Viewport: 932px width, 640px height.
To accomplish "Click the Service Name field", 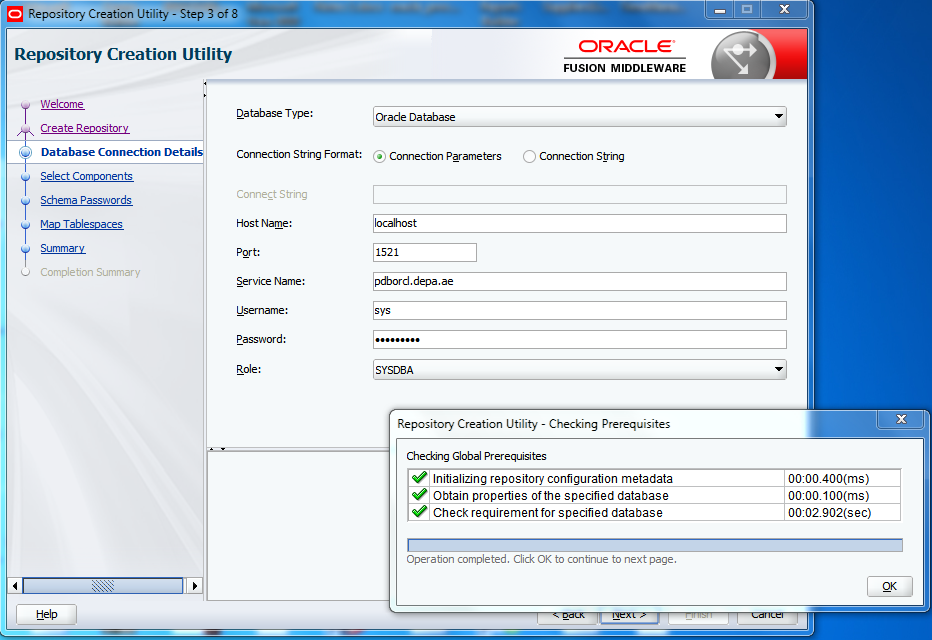I will 580,281.
